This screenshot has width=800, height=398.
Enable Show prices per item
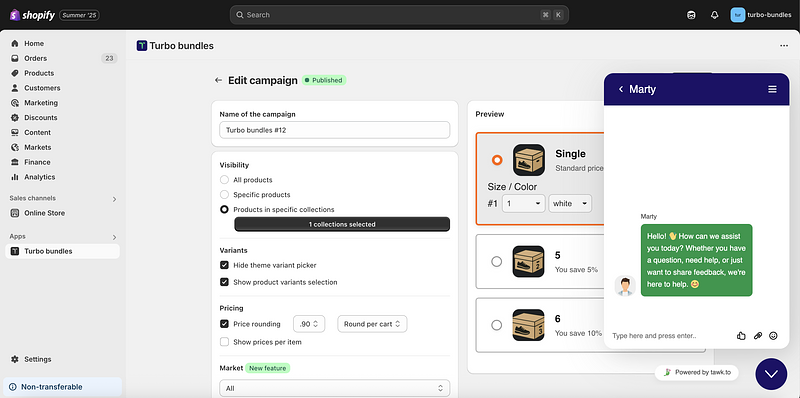coord(224,342)
